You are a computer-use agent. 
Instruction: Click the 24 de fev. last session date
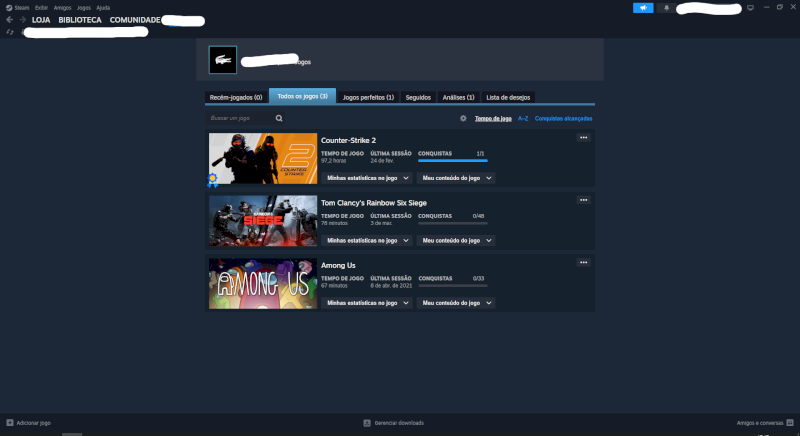coord(382,161)
